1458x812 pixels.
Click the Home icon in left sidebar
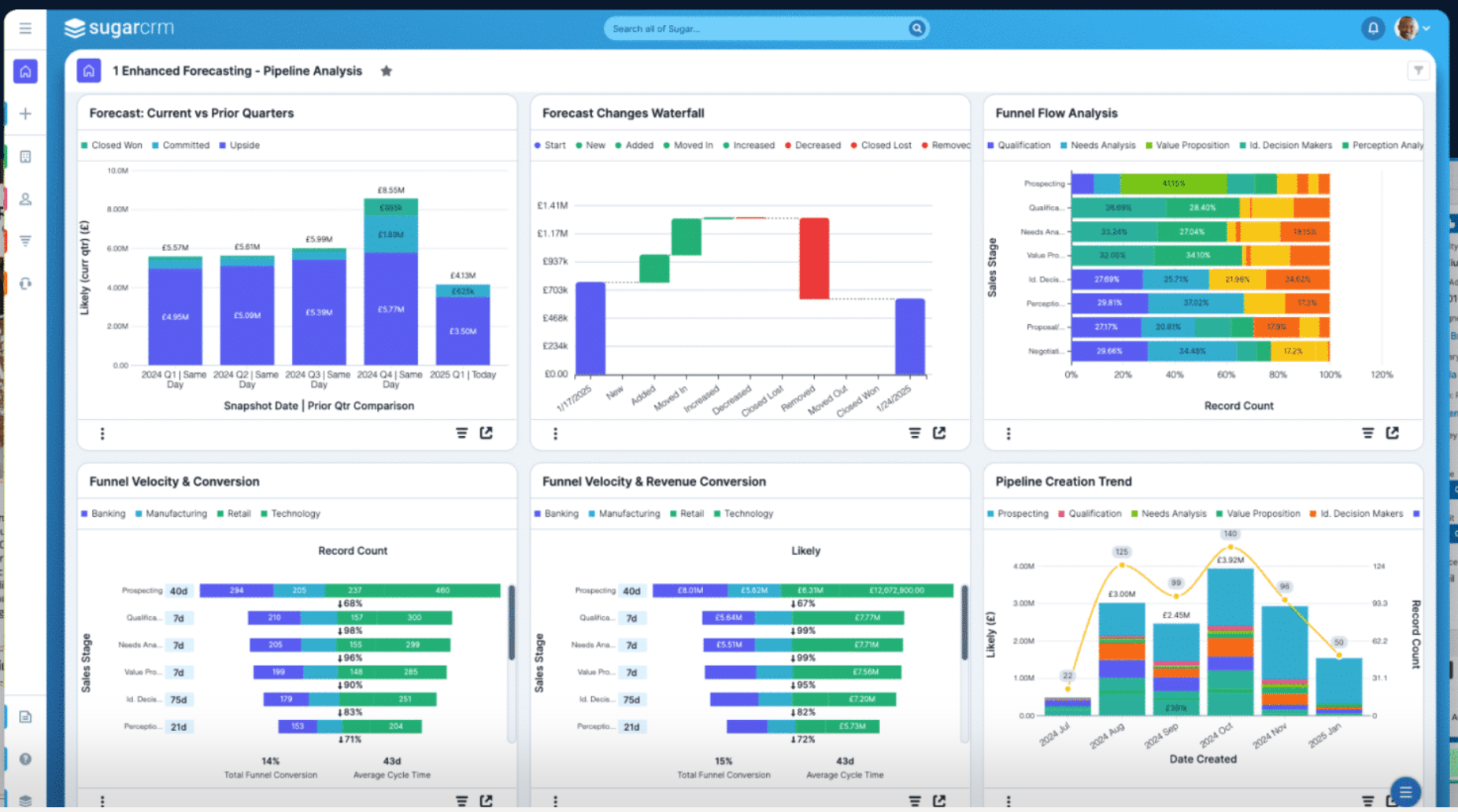click(x=25, y=72)
